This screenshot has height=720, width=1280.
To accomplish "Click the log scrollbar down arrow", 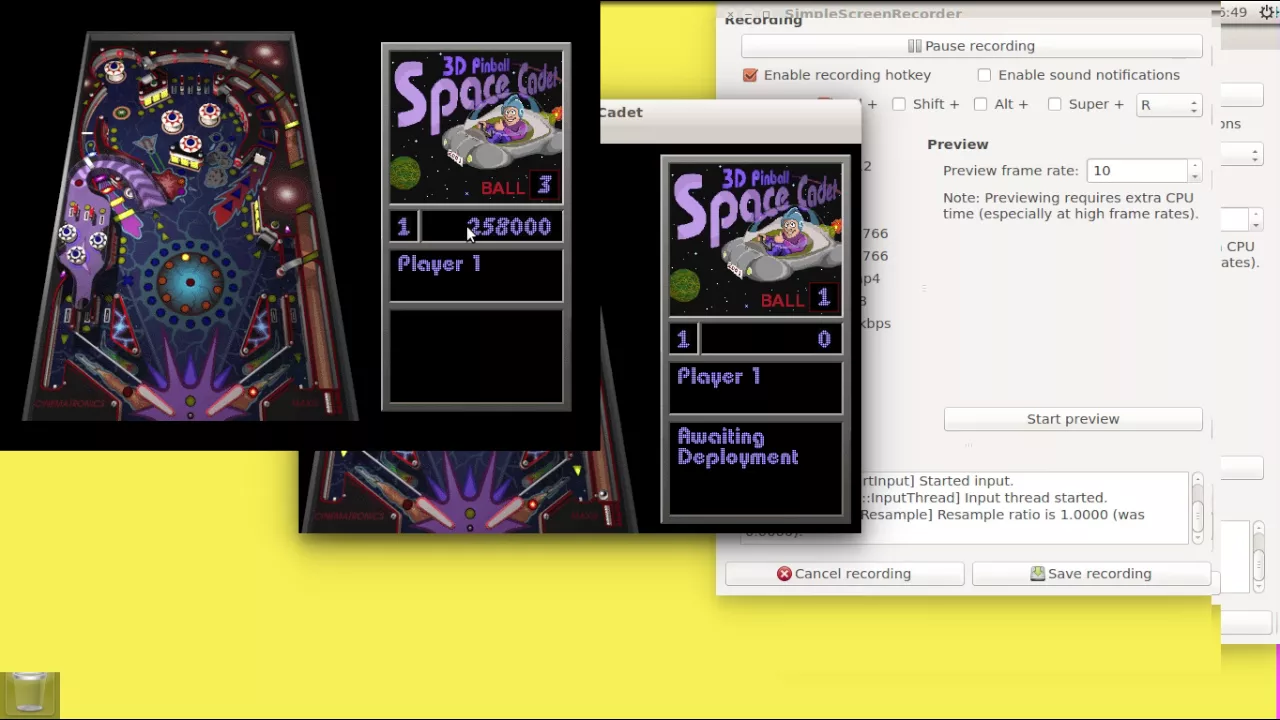I will click(x=1197, y=537).
